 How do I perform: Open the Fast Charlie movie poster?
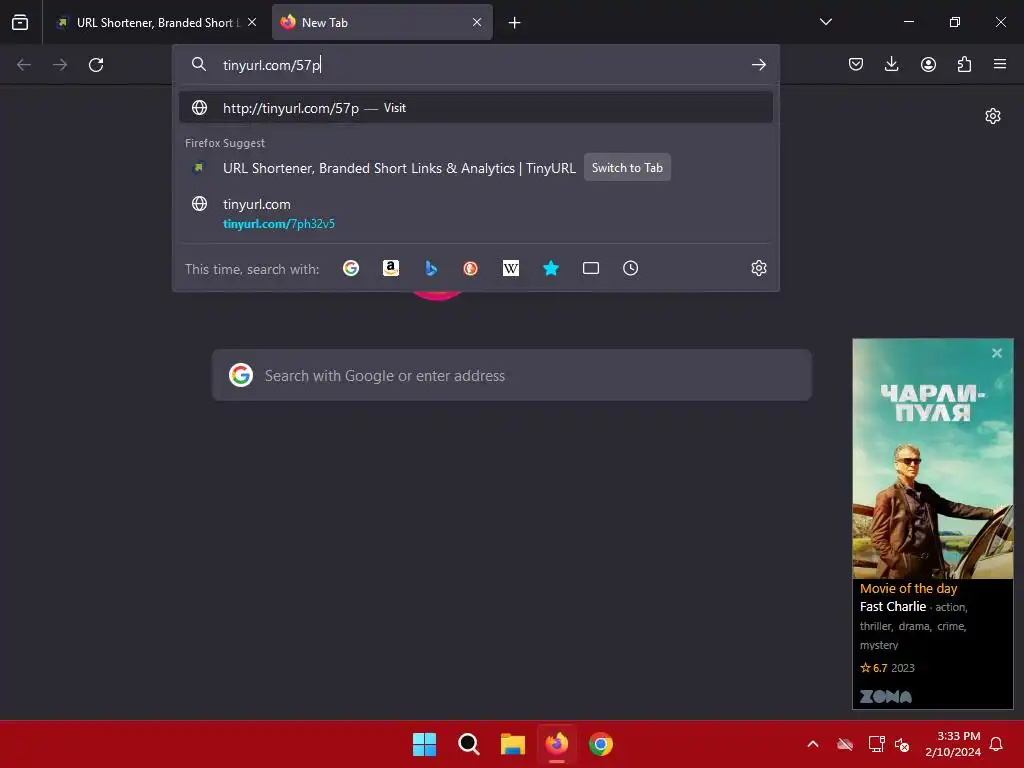click(933, 459)
